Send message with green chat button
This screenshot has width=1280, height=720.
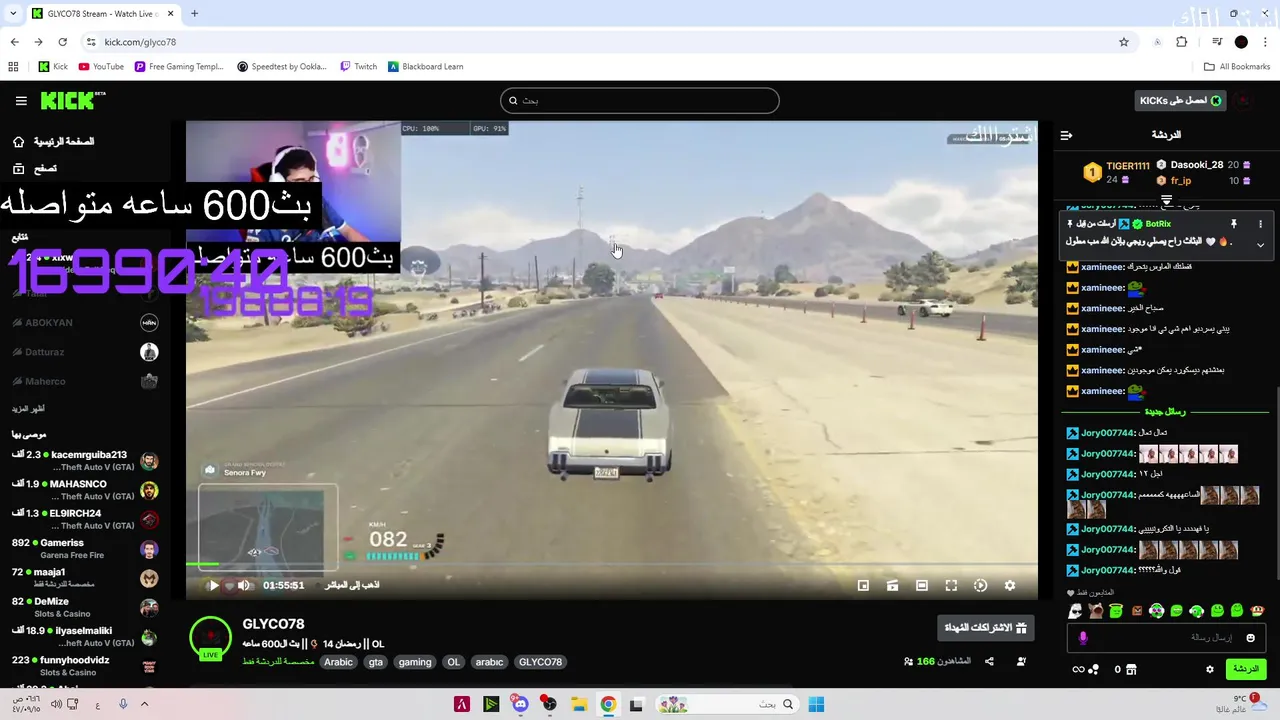pos(1246,669)
